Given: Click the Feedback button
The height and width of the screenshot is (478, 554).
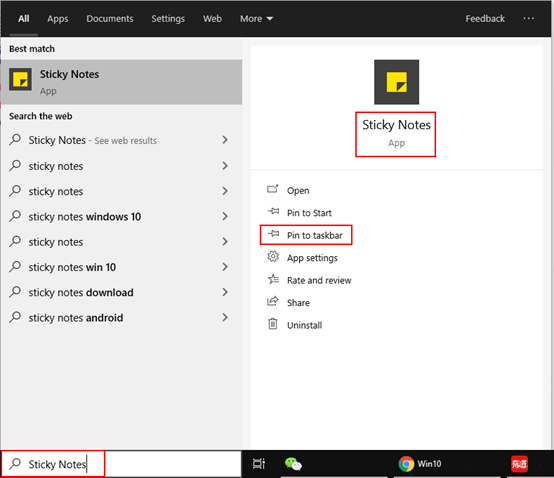Looking at the screenshot, I should [485, 18].
